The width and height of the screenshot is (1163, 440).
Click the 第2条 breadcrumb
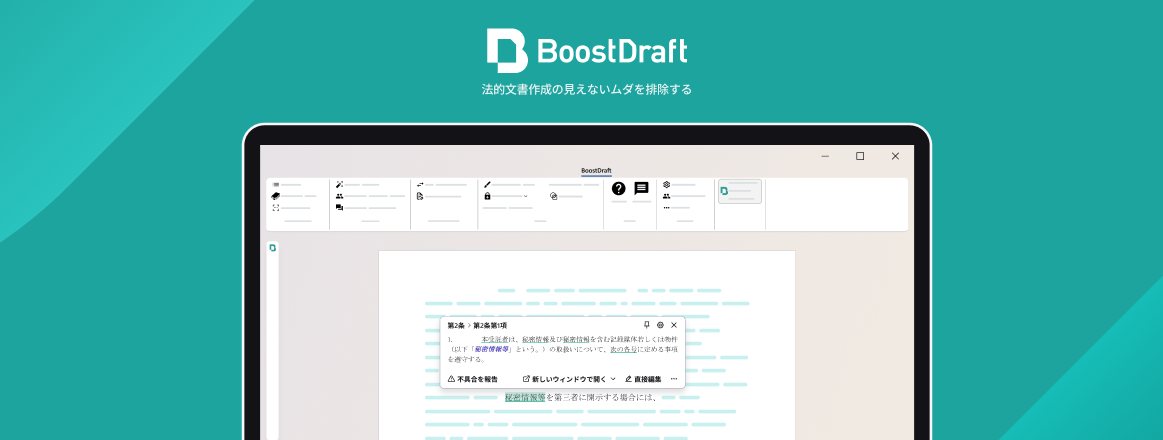[x=455, y=326]
